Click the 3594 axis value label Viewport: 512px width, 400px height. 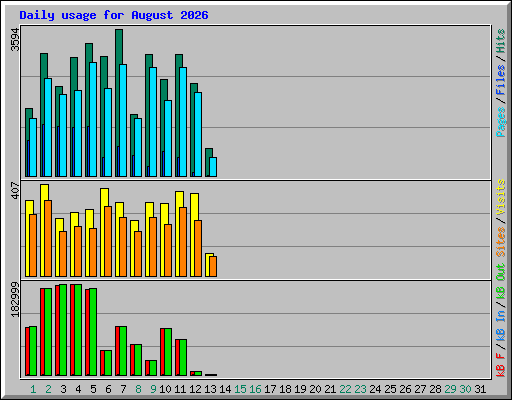coord(15,39)
